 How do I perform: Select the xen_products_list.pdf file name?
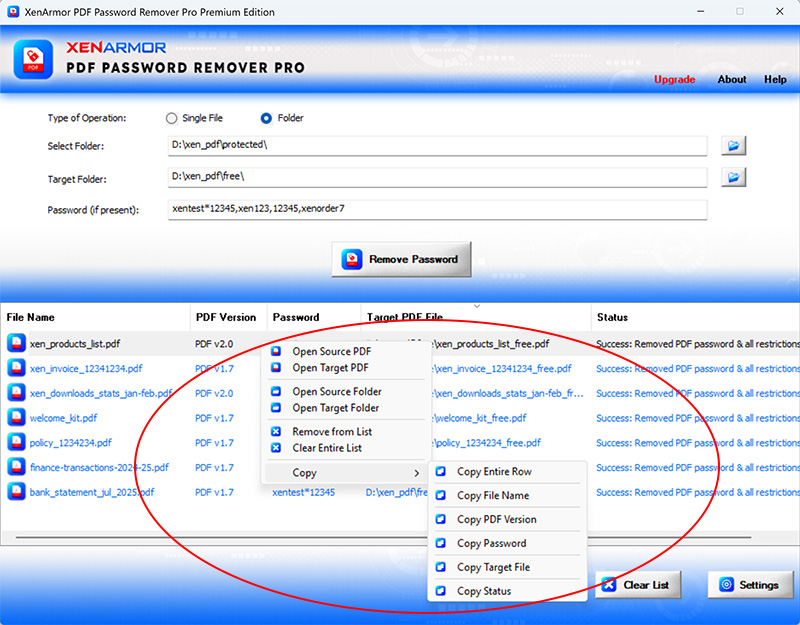(75, 344)
